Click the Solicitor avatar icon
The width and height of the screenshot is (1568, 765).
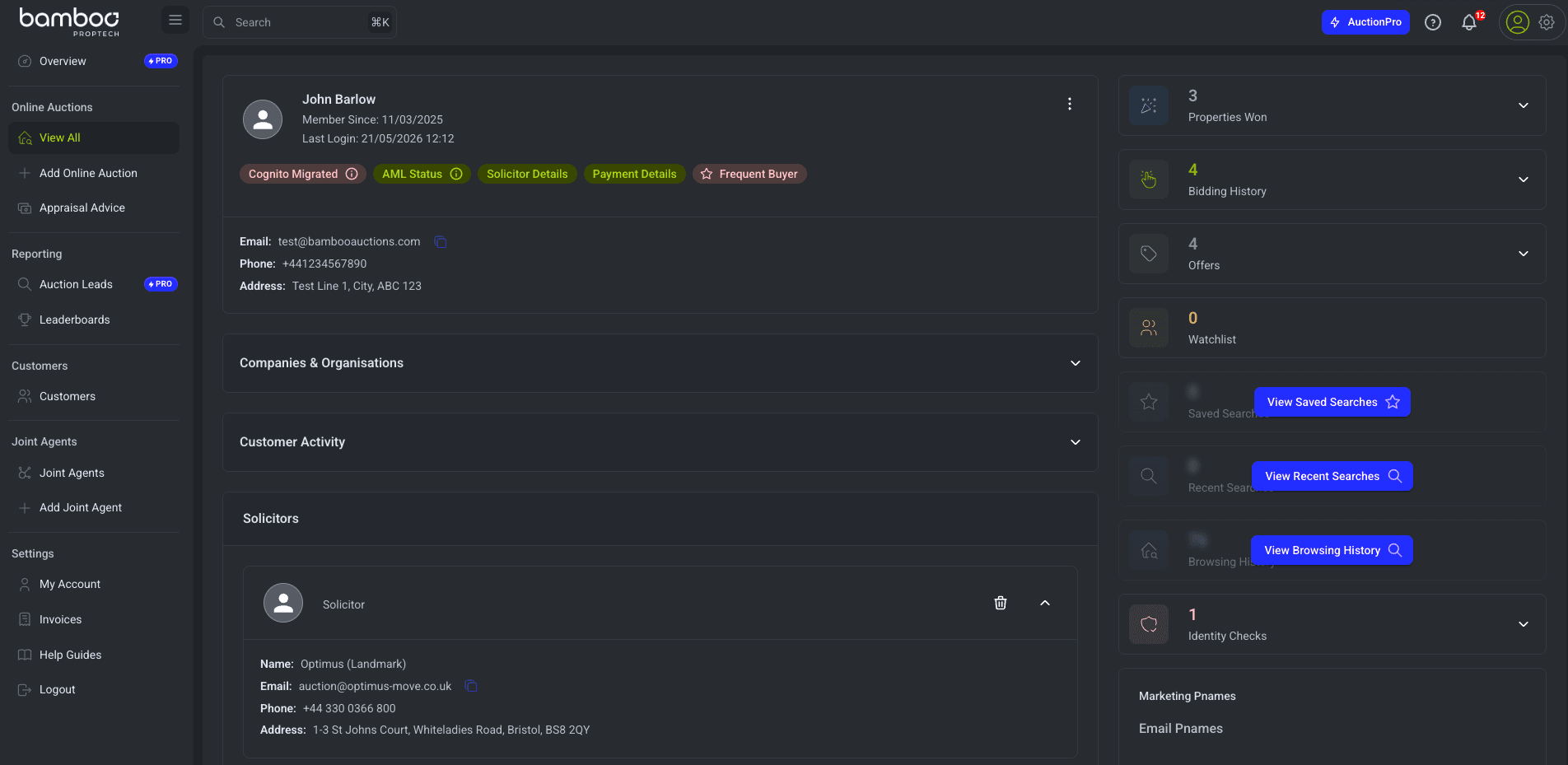point(283,603)
